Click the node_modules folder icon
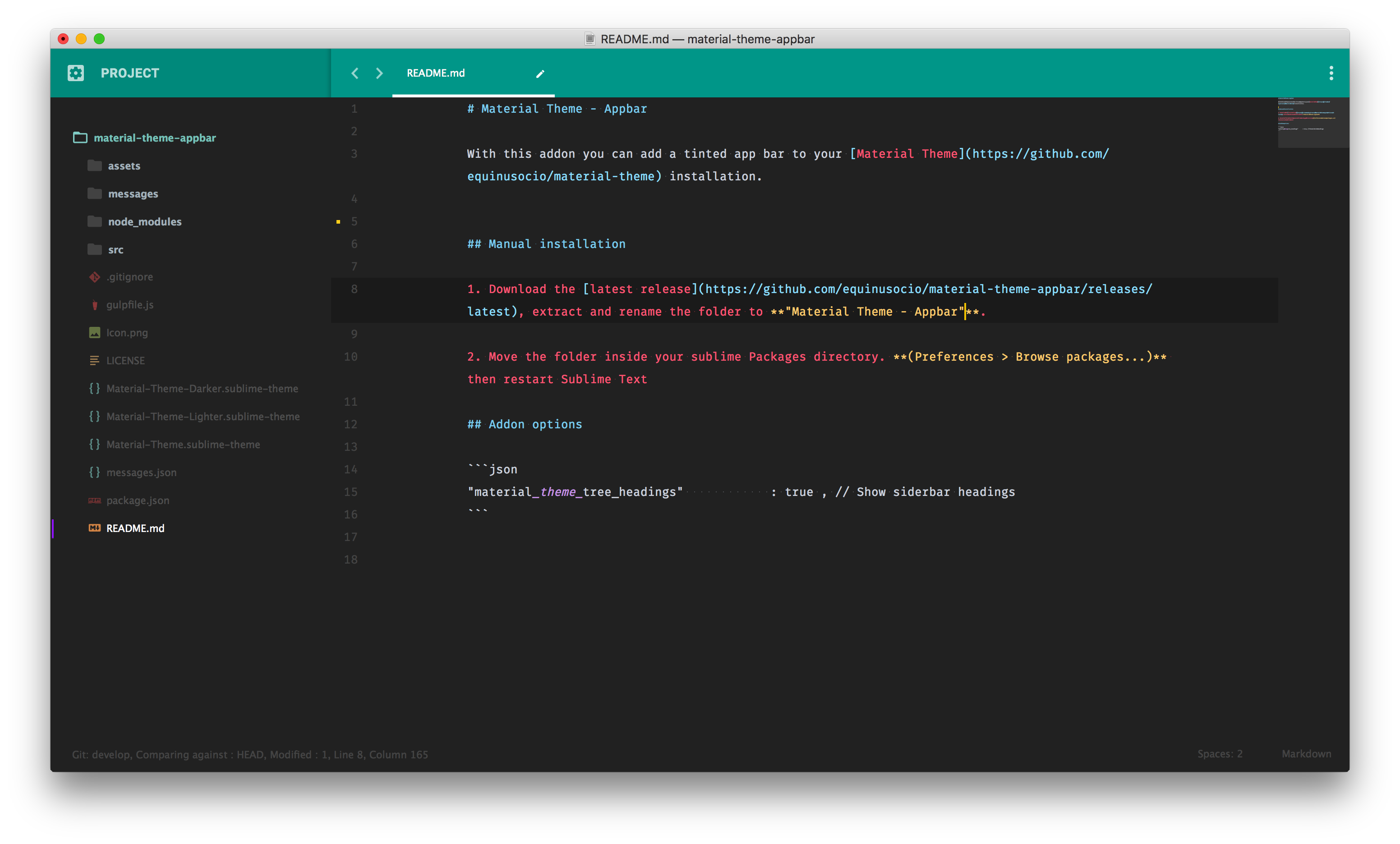Screen dimensions: 1400x844 pyautogui.click(x=94, y=221)
